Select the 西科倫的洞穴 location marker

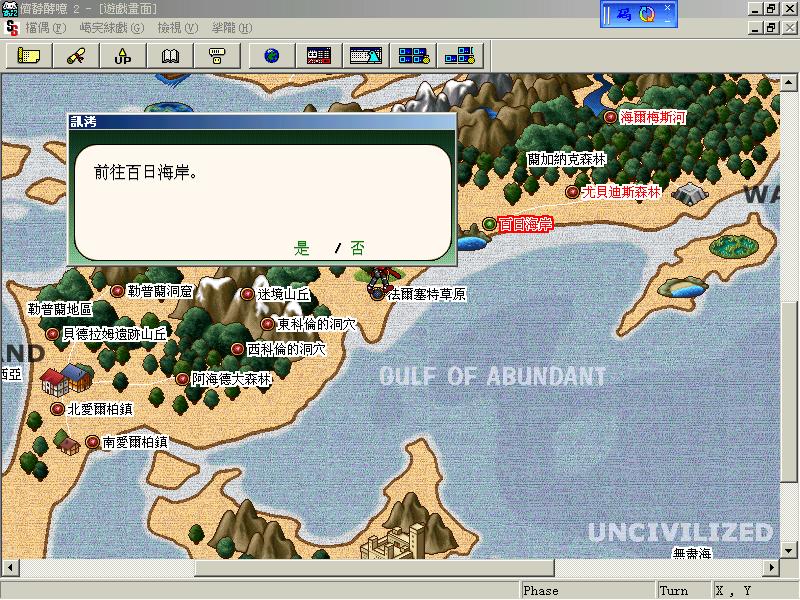click(x=237, y=349)
